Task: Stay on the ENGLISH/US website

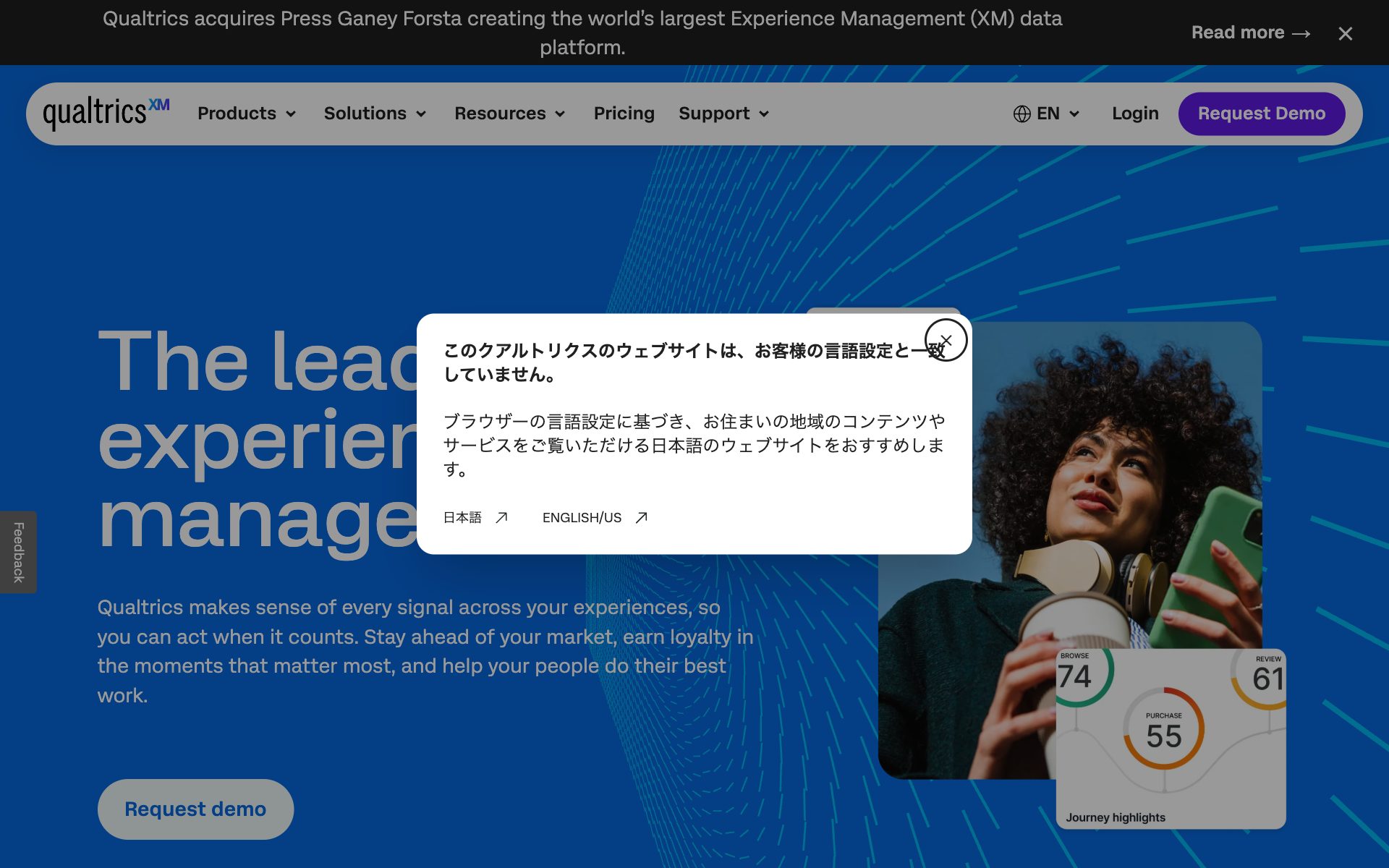Action: click(x=595, y=518)
